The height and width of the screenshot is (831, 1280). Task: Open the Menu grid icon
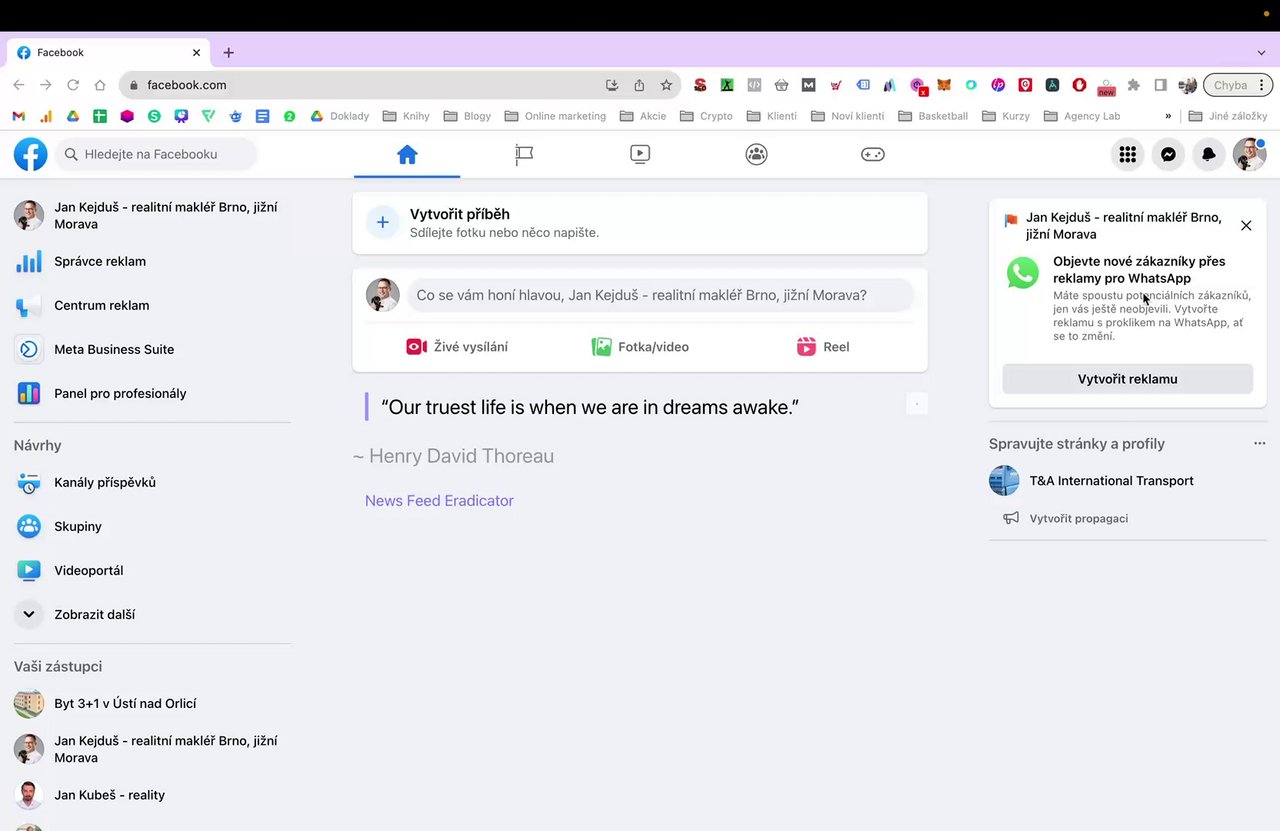coord(1128,154)
